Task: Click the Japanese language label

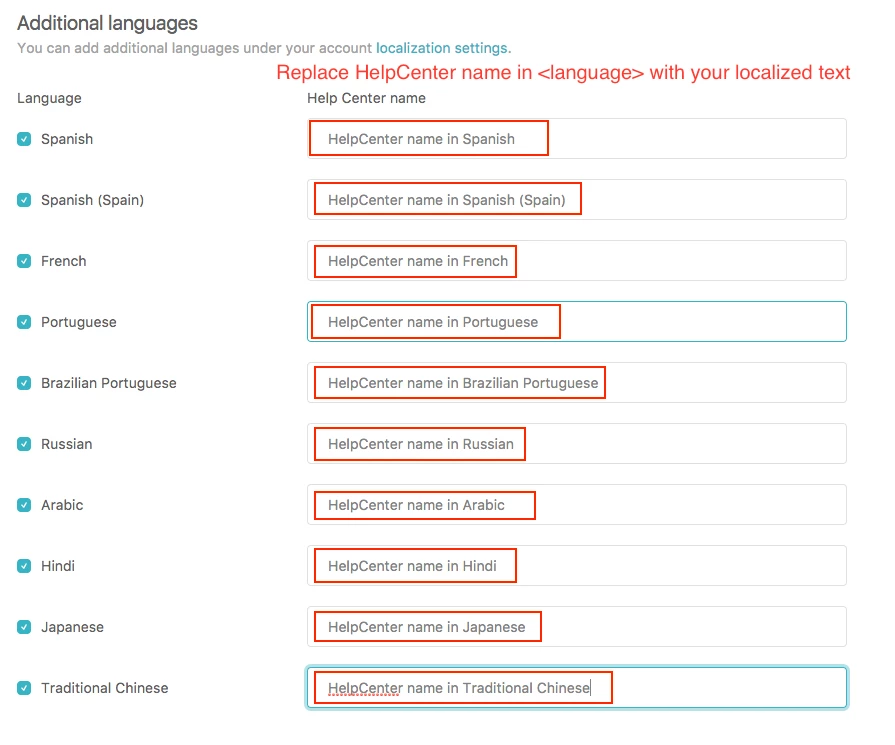Action: click(x=72, y=627)
